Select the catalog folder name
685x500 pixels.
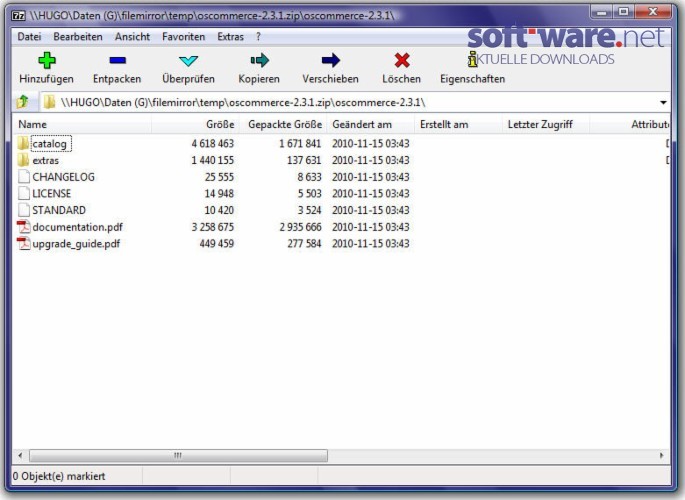(x=50, y=144)
